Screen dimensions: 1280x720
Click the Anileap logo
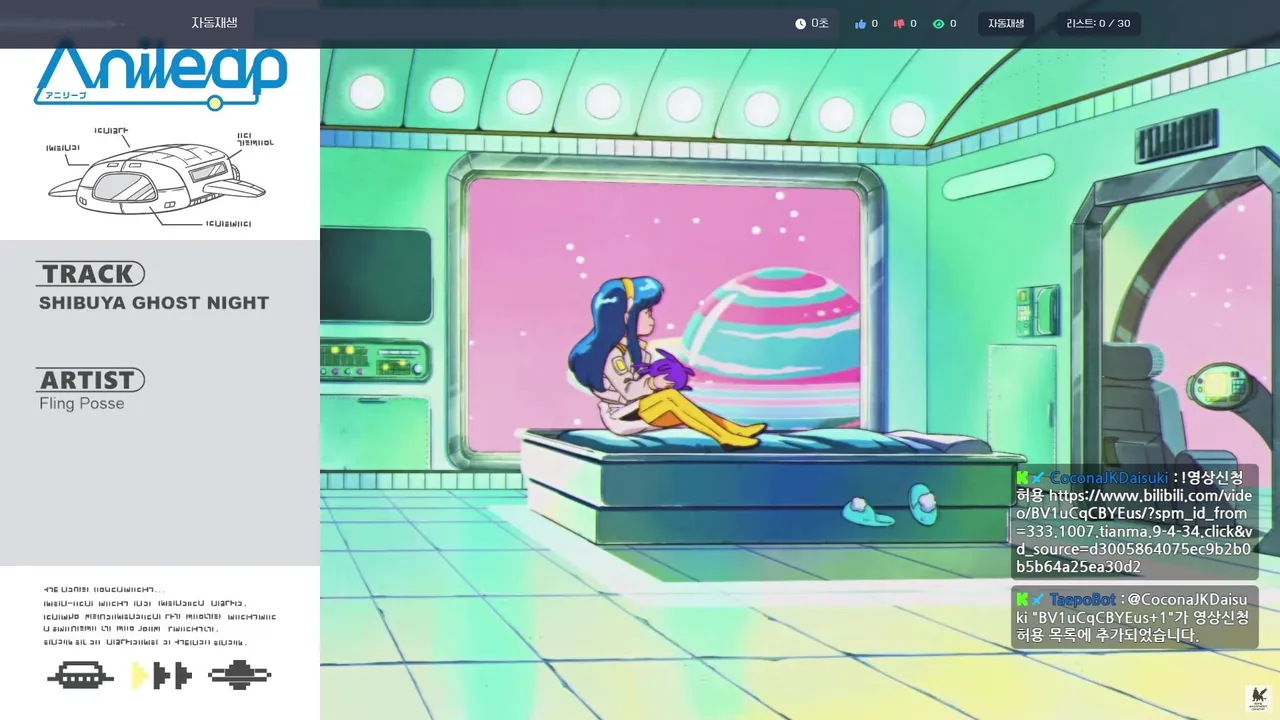pyautogui.click(x=161, y=75)
